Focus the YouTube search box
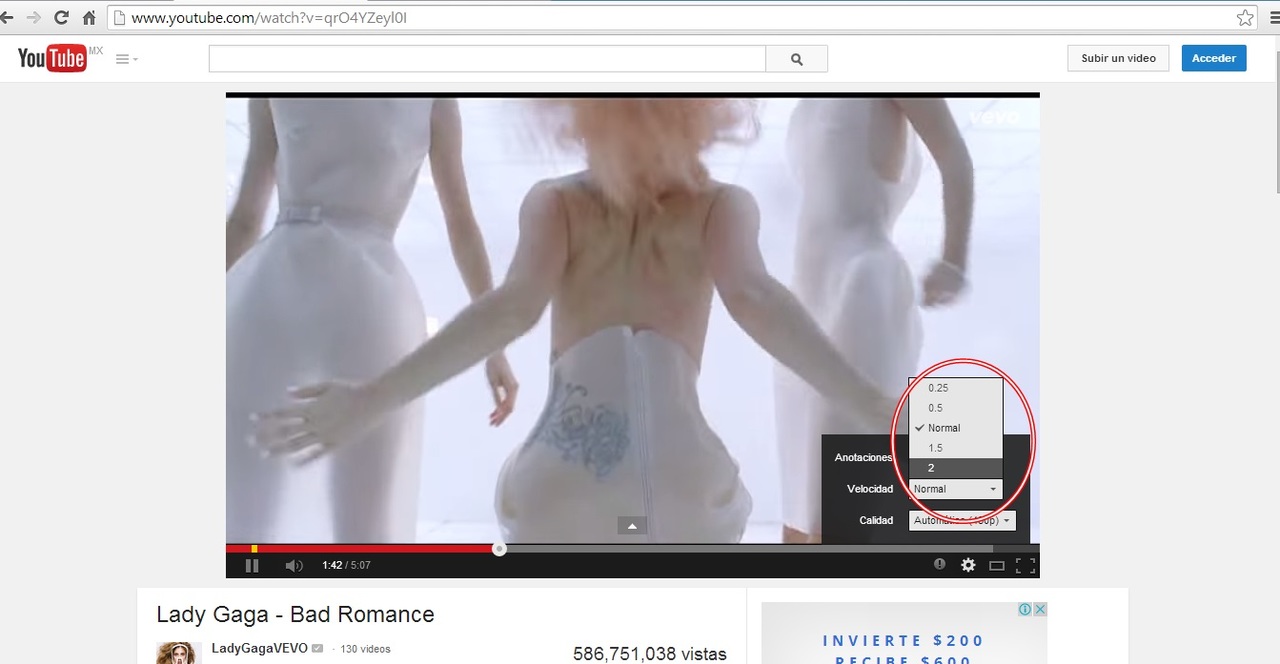Viewport: 1280px width, 664px height. pos(487,59)
